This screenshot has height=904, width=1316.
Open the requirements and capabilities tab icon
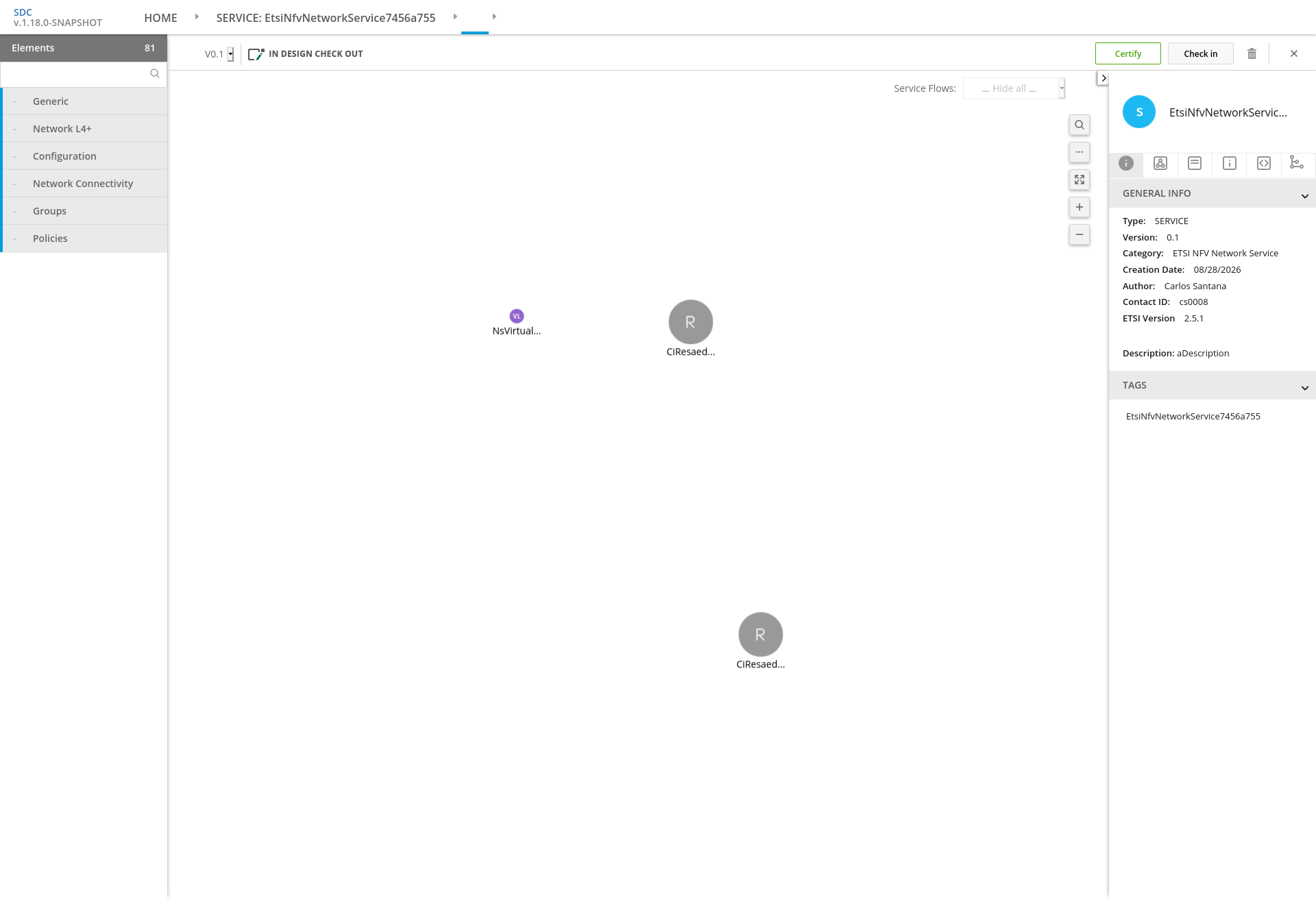click(1297, 162)
